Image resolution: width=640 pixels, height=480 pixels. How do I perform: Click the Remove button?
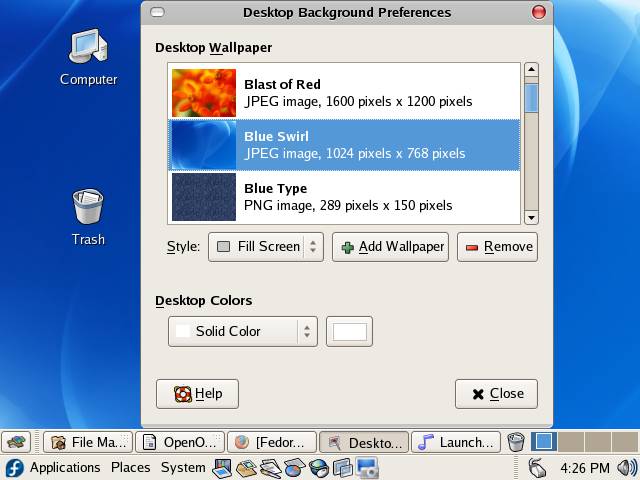497,246
